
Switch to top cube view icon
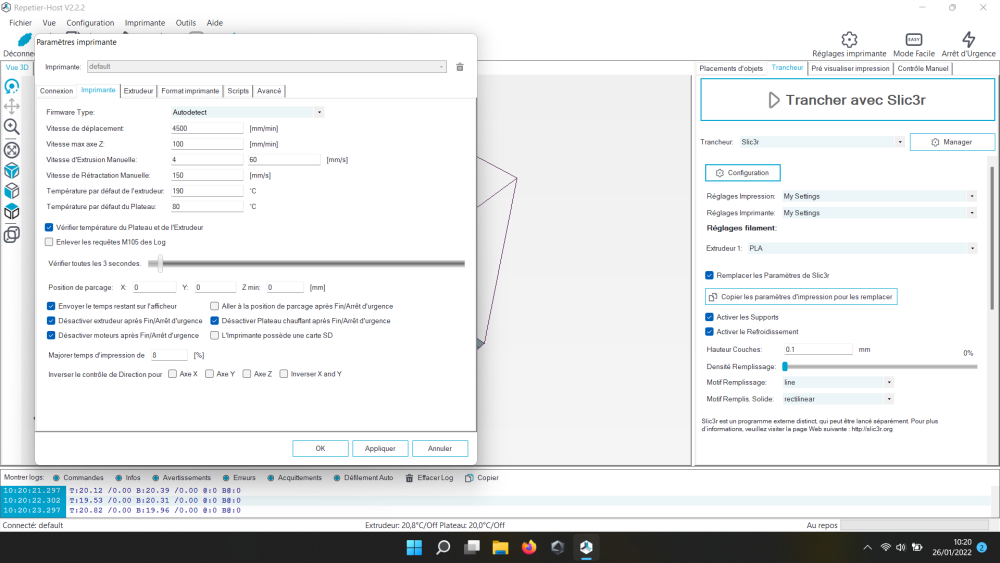11,211
